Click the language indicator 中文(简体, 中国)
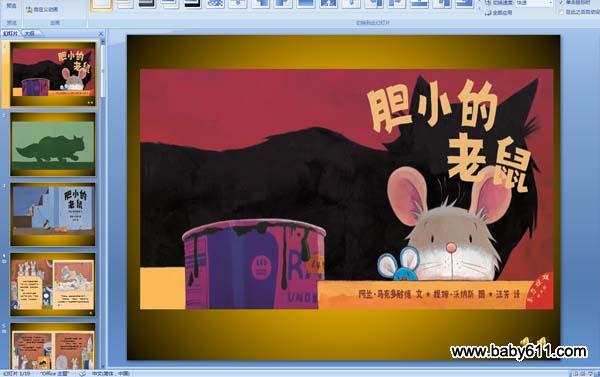Screen dimensions: 600x377 (x=111, y=374)
